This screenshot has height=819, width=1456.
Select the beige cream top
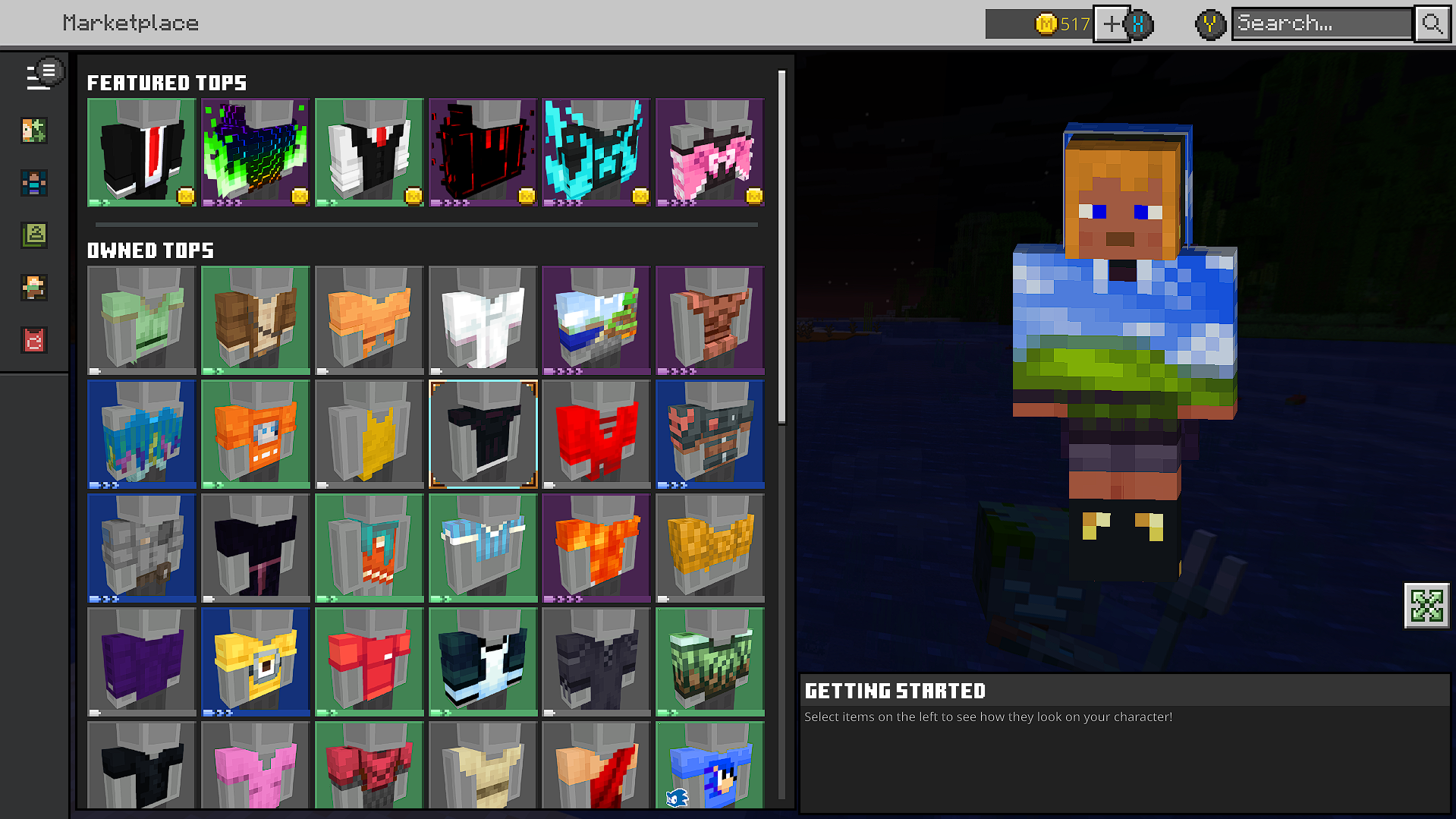483,765
